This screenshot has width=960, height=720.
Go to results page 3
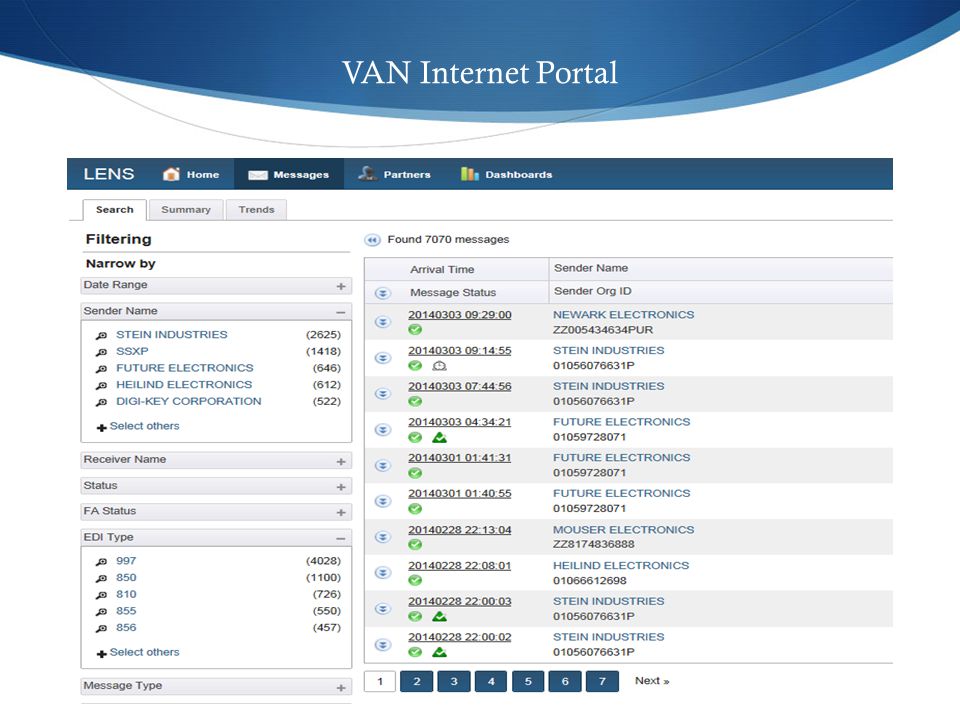454,681
